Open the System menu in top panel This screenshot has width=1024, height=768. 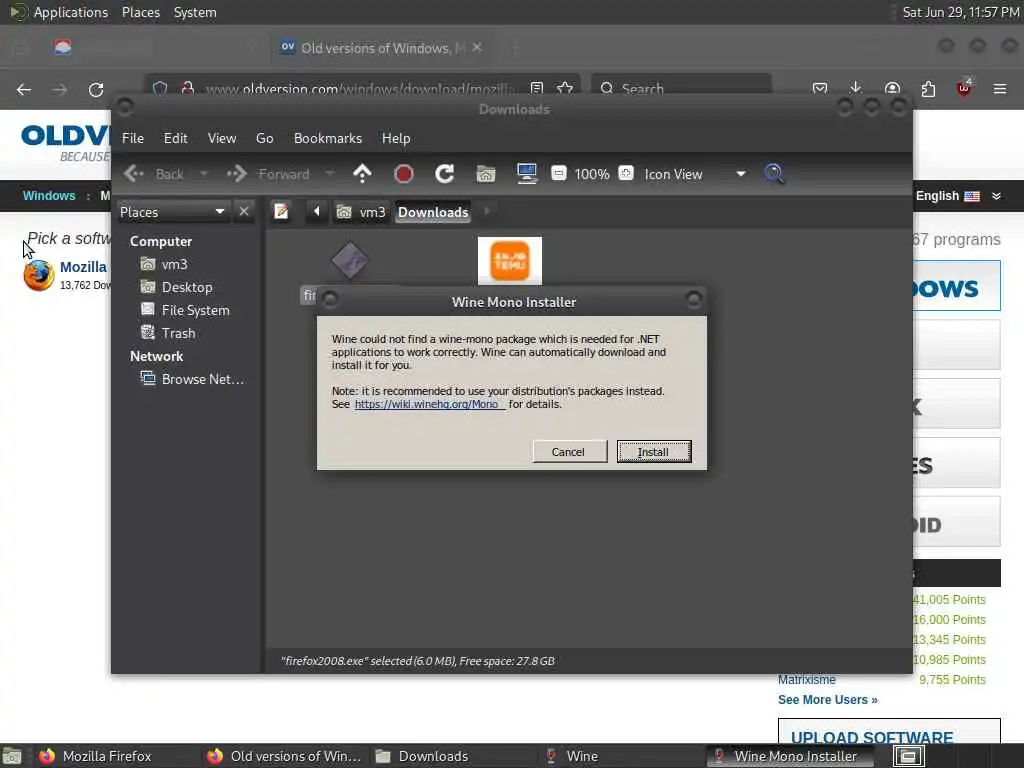tap(195, 12)
